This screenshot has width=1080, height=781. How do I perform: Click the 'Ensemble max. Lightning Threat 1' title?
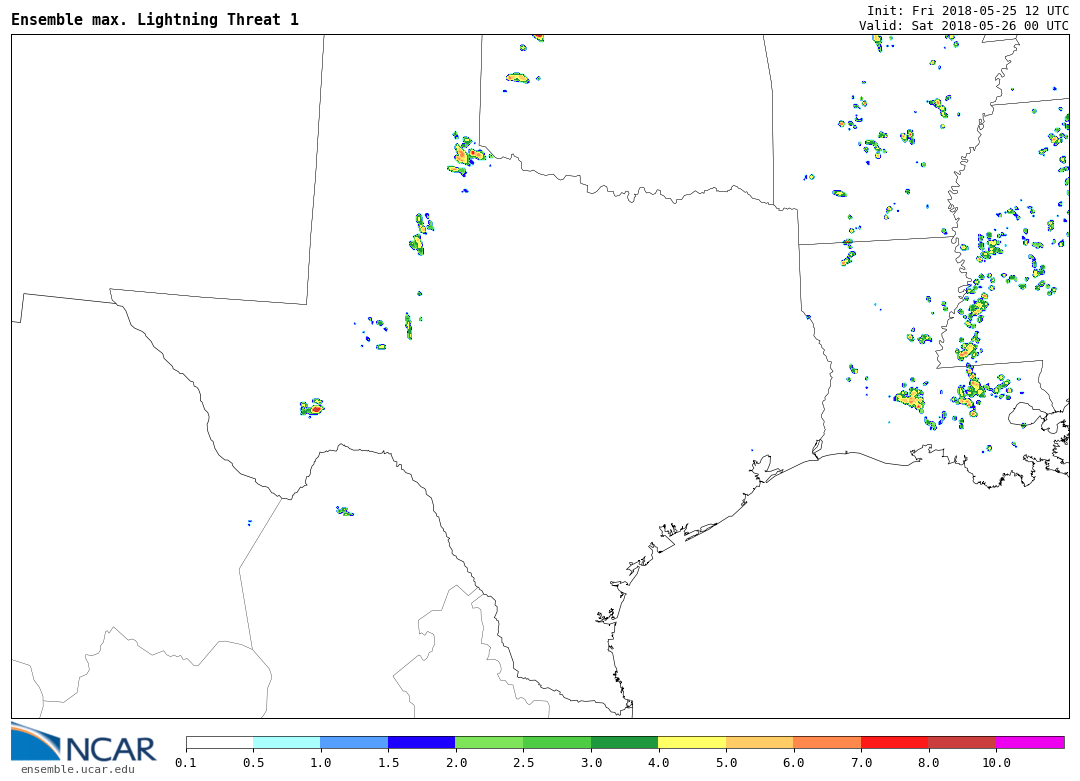(x=155, y=20)
